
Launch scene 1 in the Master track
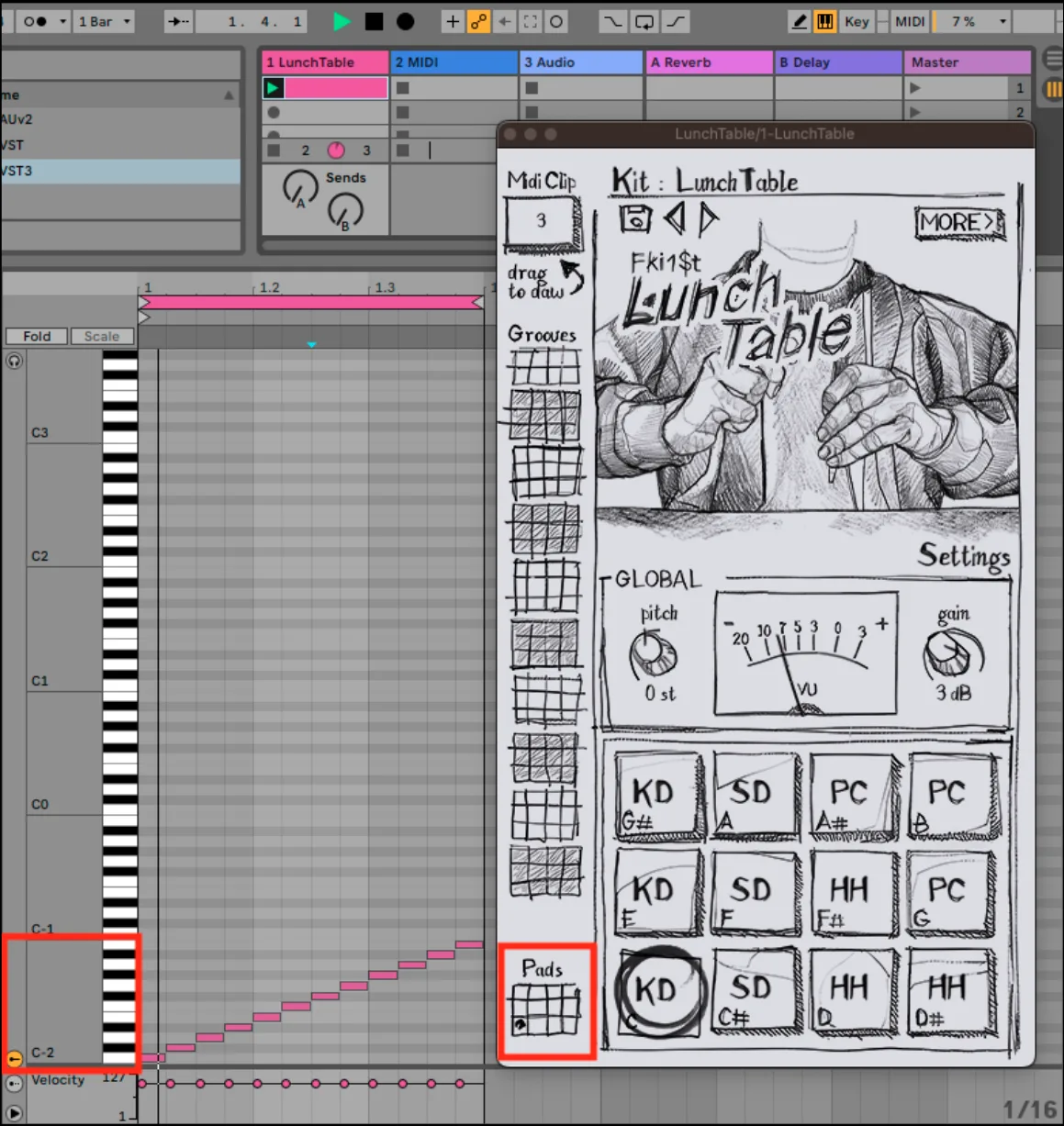(914, 88)
